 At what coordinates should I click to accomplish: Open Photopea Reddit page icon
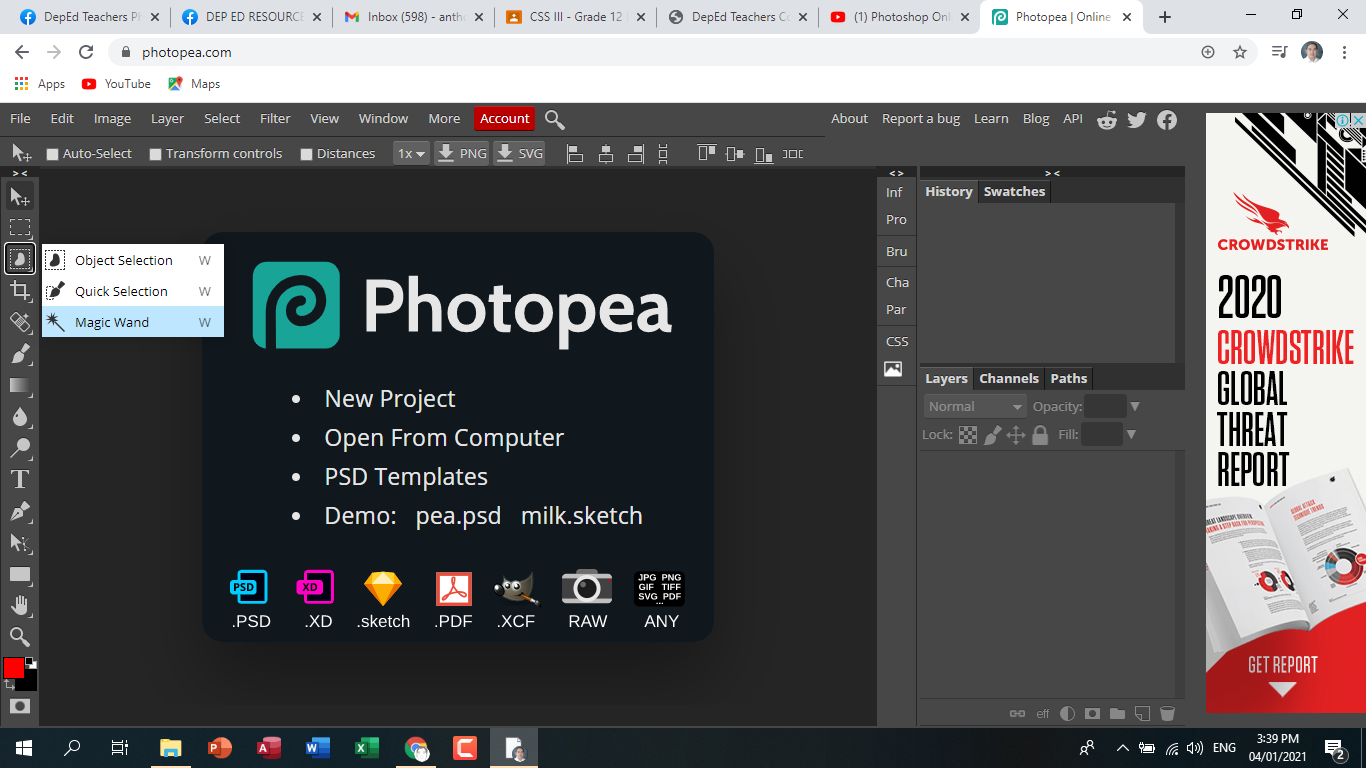[x=1107, y=120]
